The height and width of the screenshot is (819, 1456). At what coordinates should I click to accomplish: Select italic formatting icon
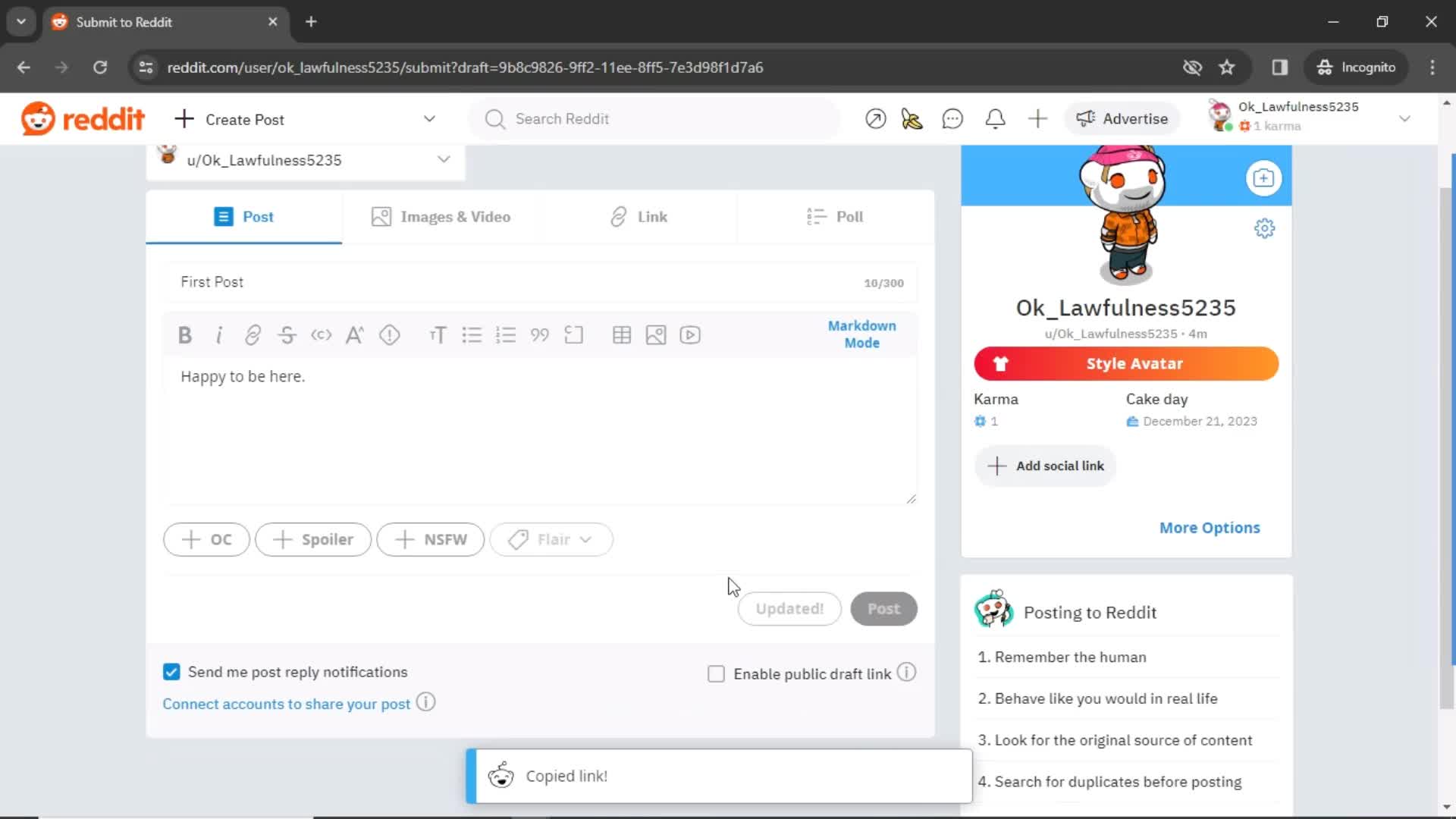tap(219, 335)
